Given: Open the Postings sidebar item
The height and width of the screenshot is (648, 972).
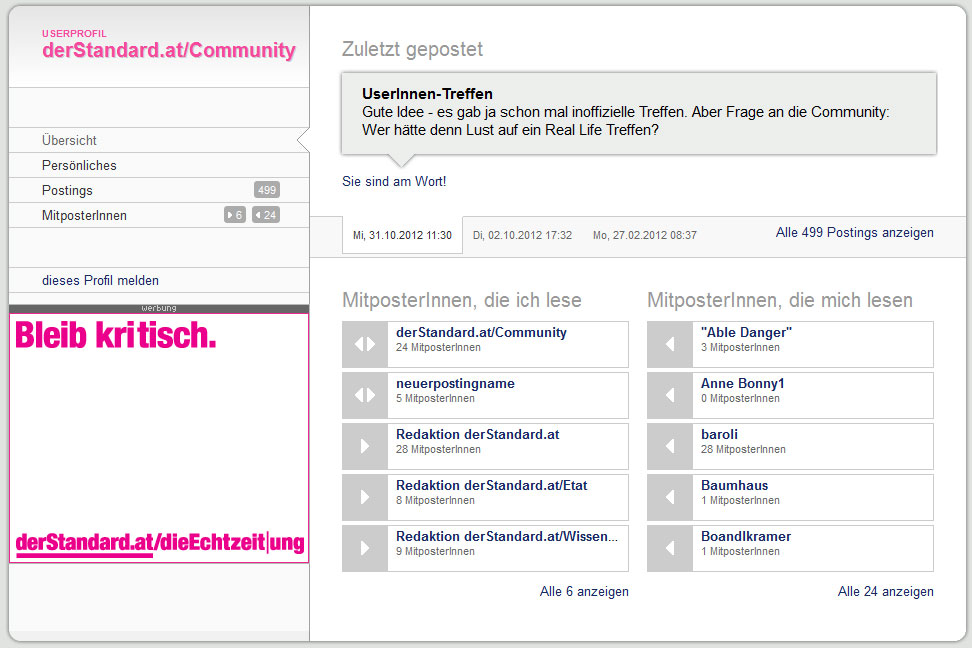Looking at the screenshot, I should tap(159, 190).
